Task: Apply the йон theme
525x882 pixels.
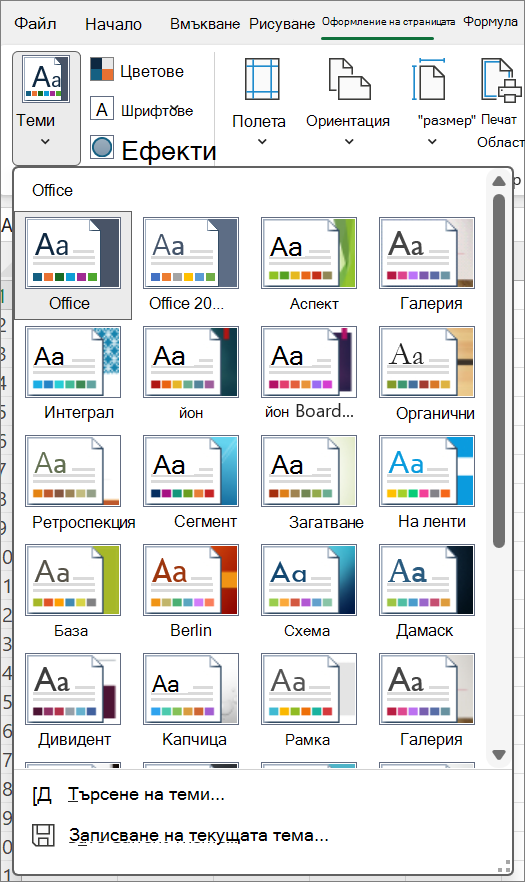Action: point(191,374)
